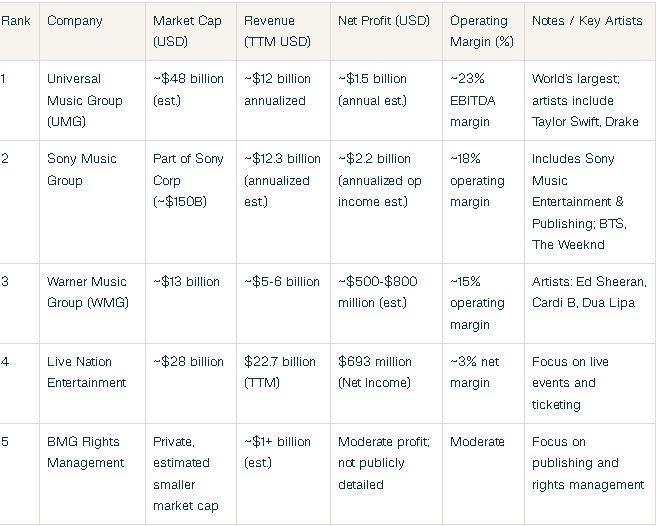Click the Universal Music Group (UMG) cell
This screenshot has width=656, height=526.
[85, 100]
